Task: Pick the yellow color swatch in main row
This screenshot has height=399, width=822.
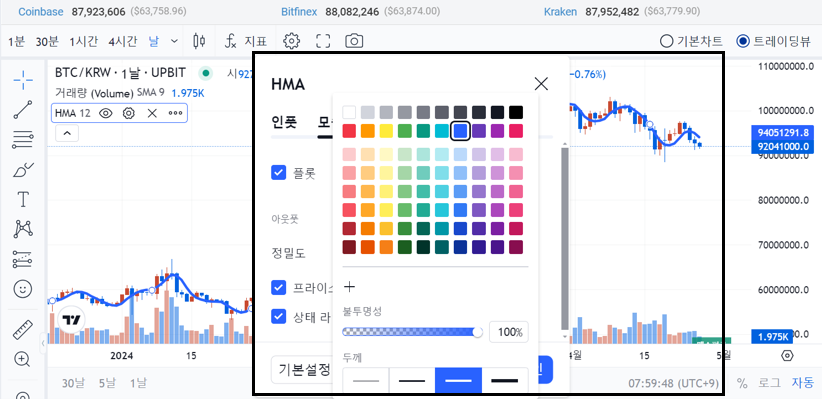Action: coord(386,131)
